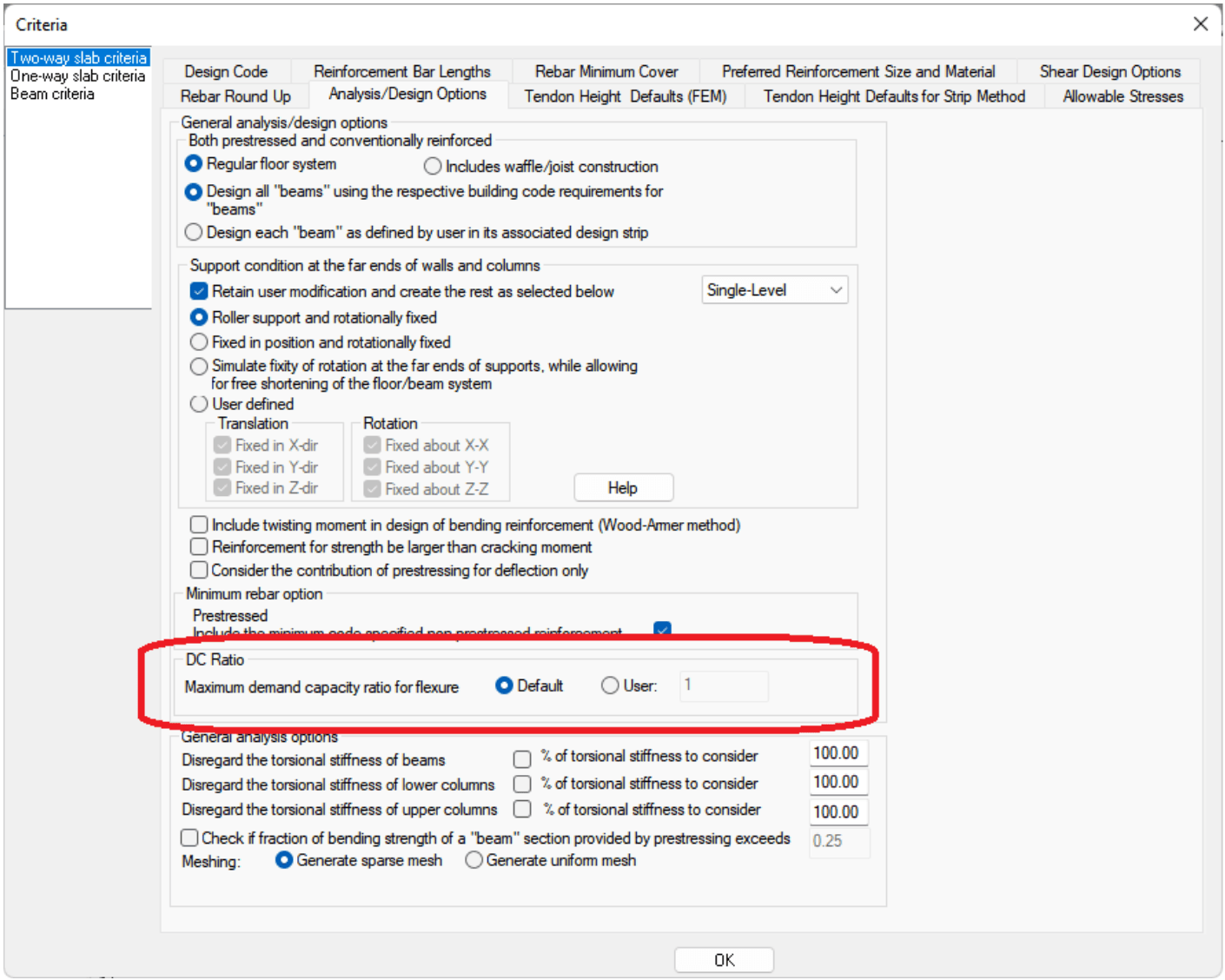Open the Allowable Stresses tab
Image resolution: width=1225 pixels, height=980 pixels.
click(x=1122, y=96)
